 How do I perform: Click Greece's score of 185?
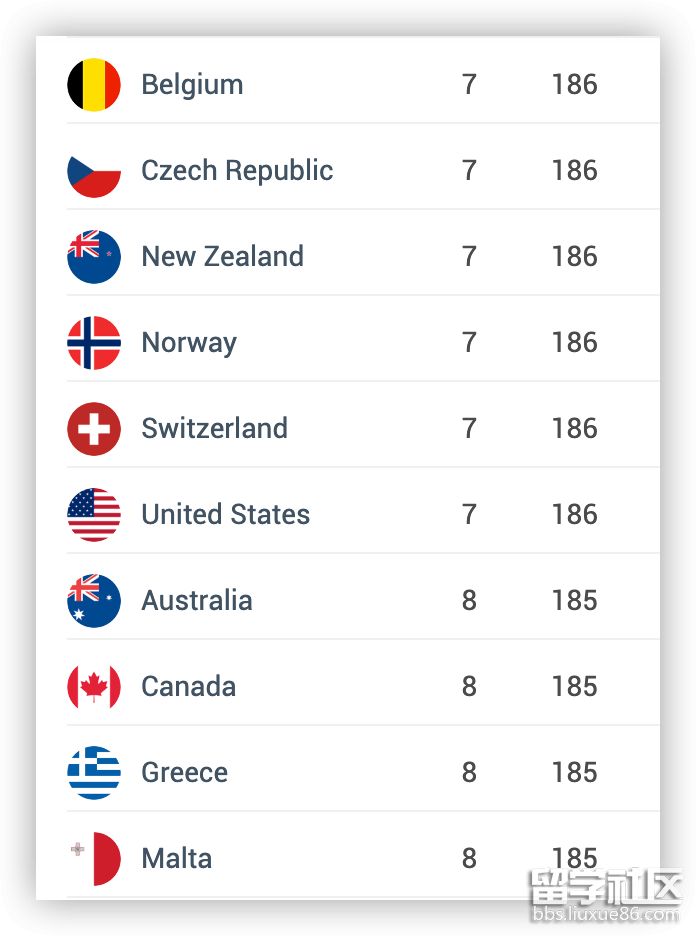click(574, 773)
